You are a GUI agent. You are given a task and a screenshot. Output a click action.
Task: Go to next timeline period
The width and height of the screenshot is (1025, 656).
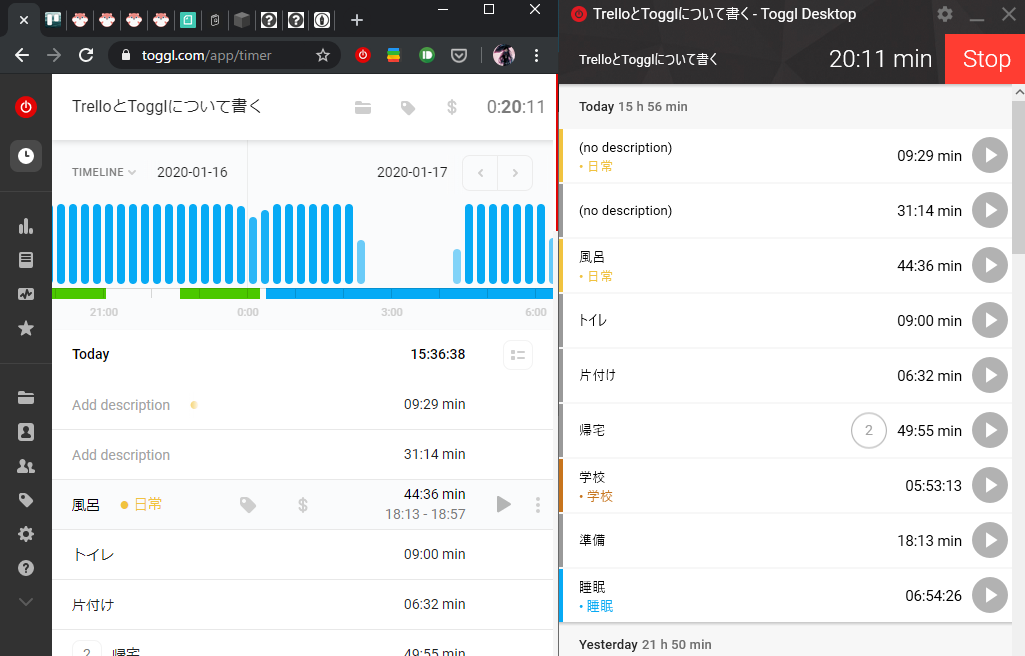pos(515,173)
